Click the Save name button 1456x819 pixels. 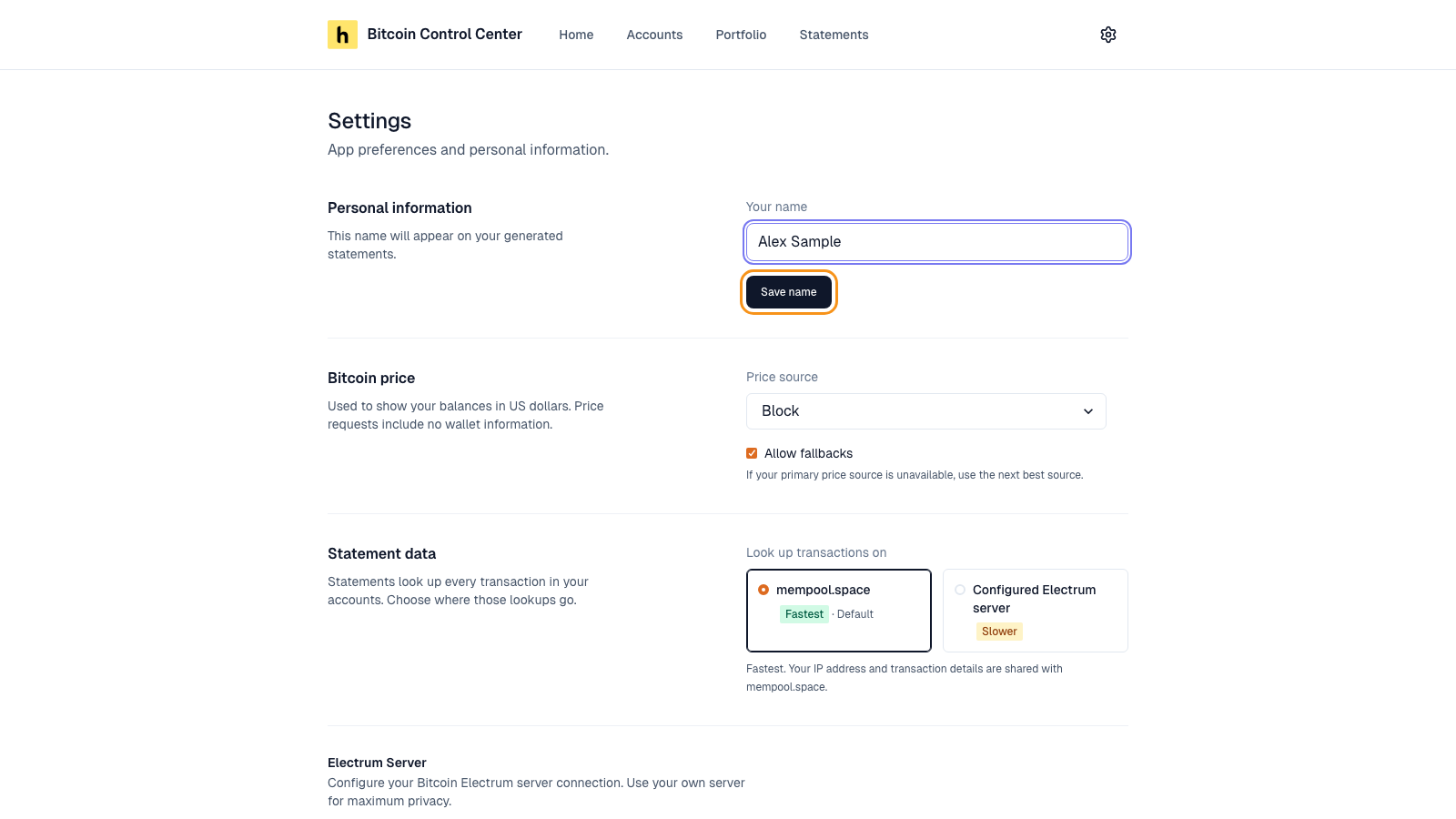coord(789,292)
